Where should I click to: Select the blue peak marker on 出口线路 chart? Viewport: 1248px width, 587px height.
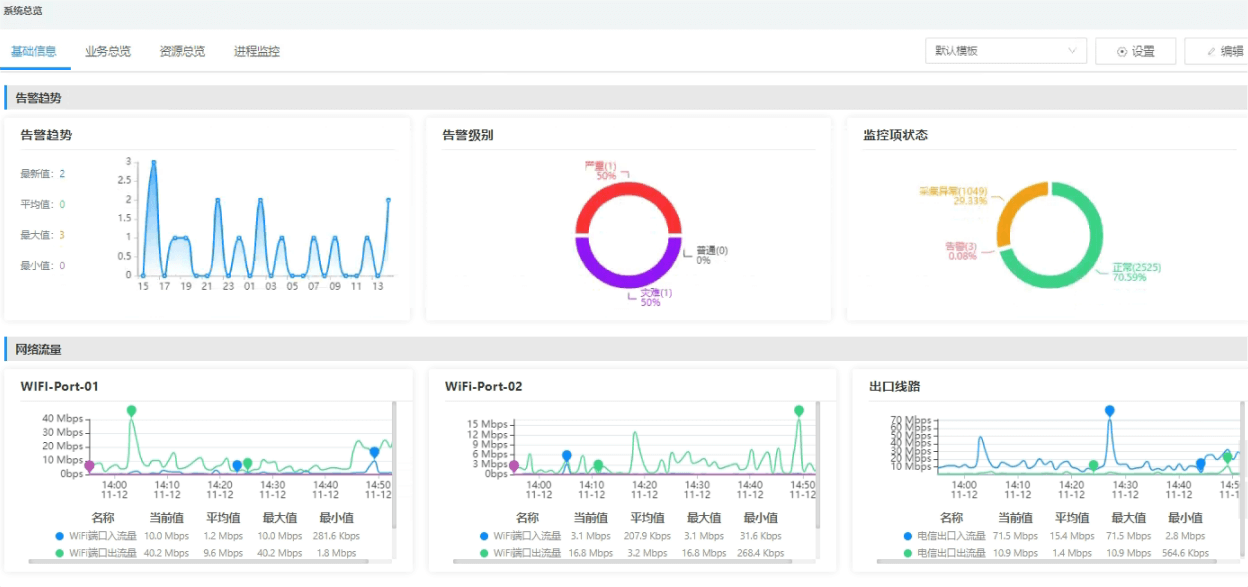tap(1108, 409)
